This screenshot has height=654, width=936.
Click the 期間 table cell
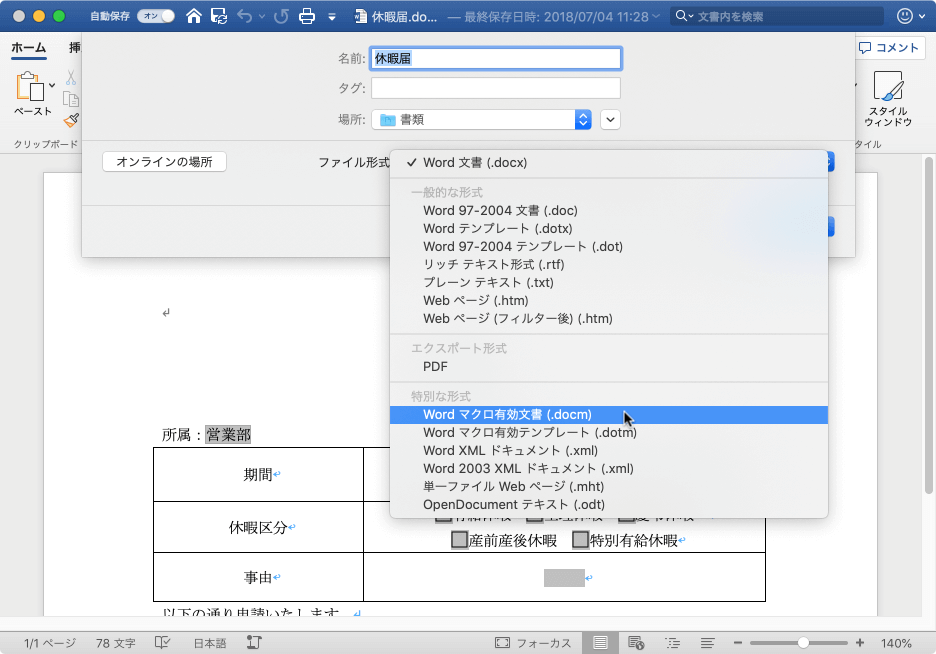(258, 475)
